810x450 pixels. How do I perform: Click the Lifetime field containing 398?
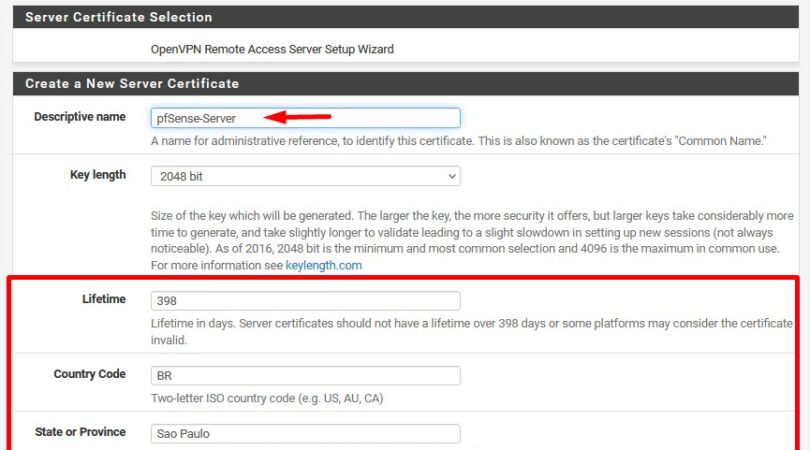click(x=305, y=300)
